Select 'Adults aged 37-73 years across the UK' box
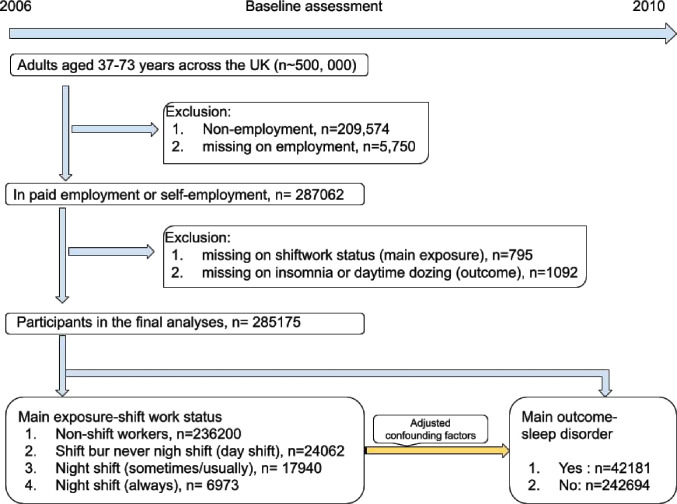677x504 pixels. tap(189, 65)
